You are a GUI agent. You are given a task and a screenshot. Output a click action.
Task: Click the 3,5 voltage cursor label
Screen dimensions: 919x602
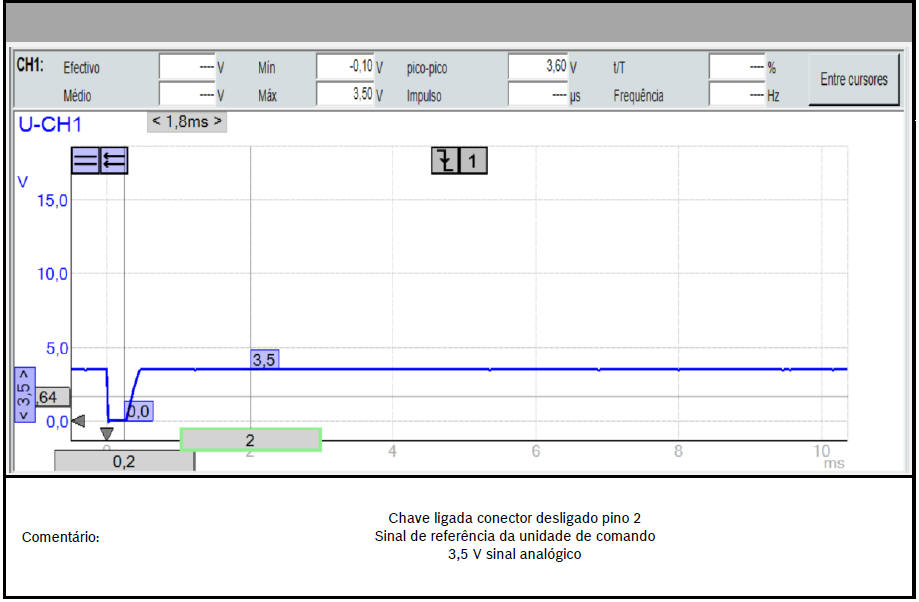[x=264, y=360]
